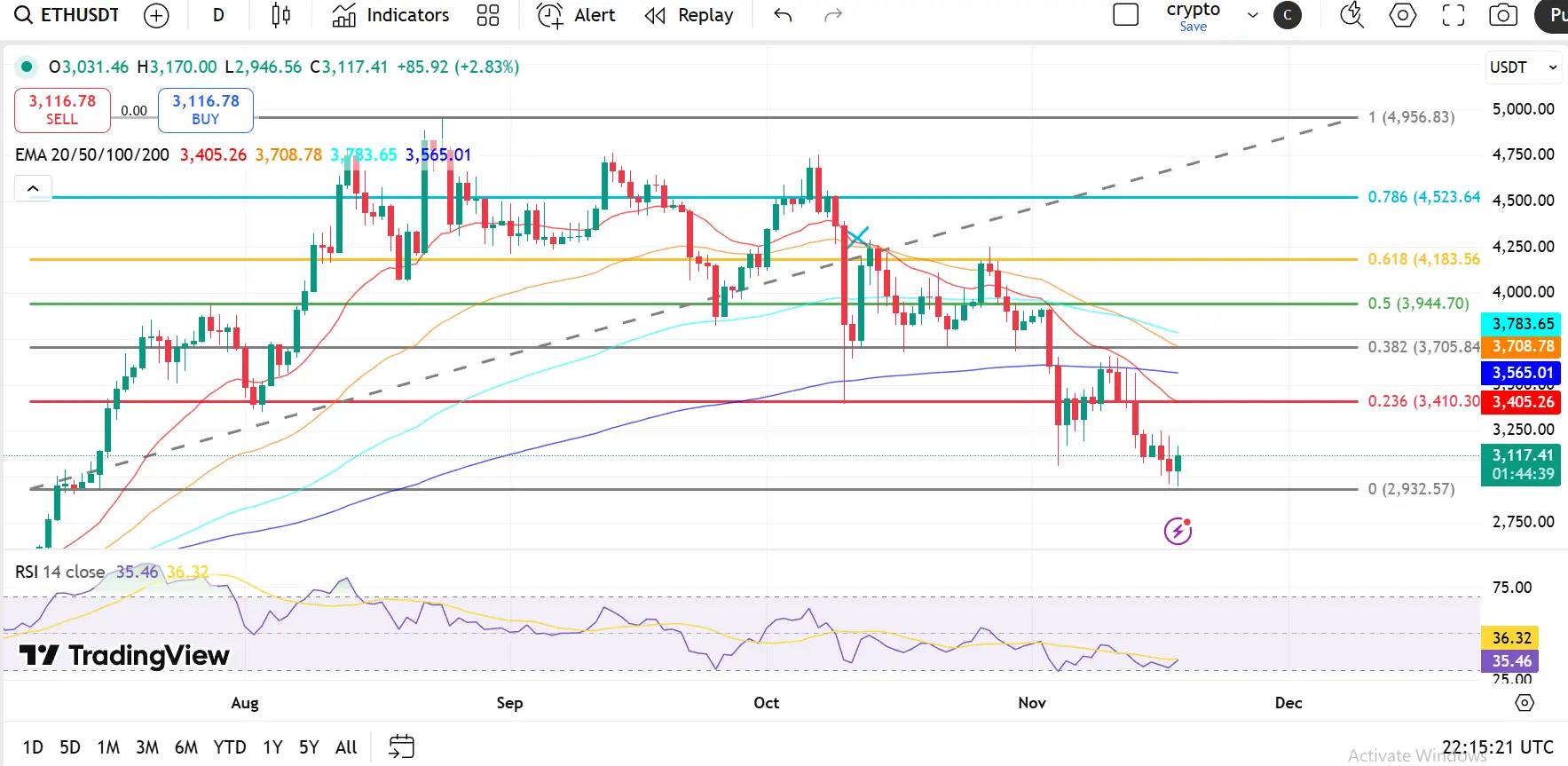Click the purple RSI 35.46 scale label

[x=1511, y=661]
